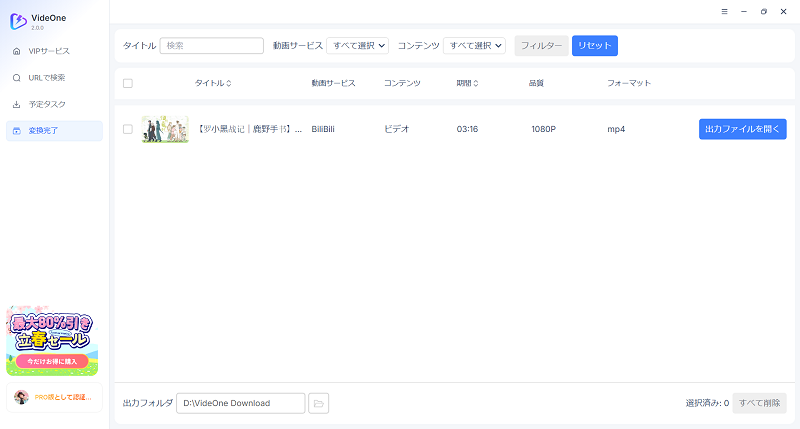Click the video thumbnail in the BiliBili row

(x=165, y=129)
